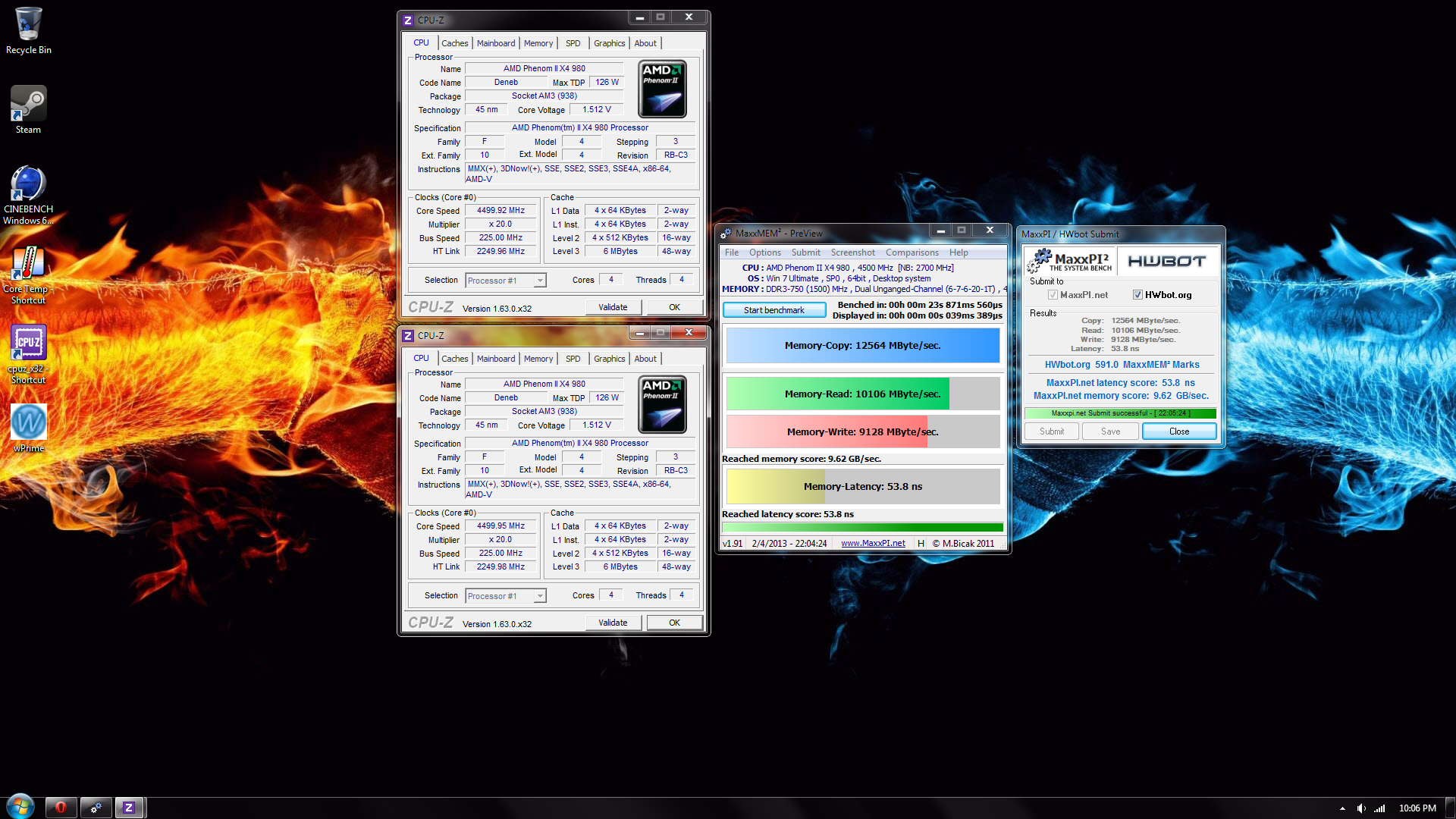Open cpuz x32 shortcut desktop icon
The height and width of the screenshot is (819, 1456).
(x=29, y=354)
